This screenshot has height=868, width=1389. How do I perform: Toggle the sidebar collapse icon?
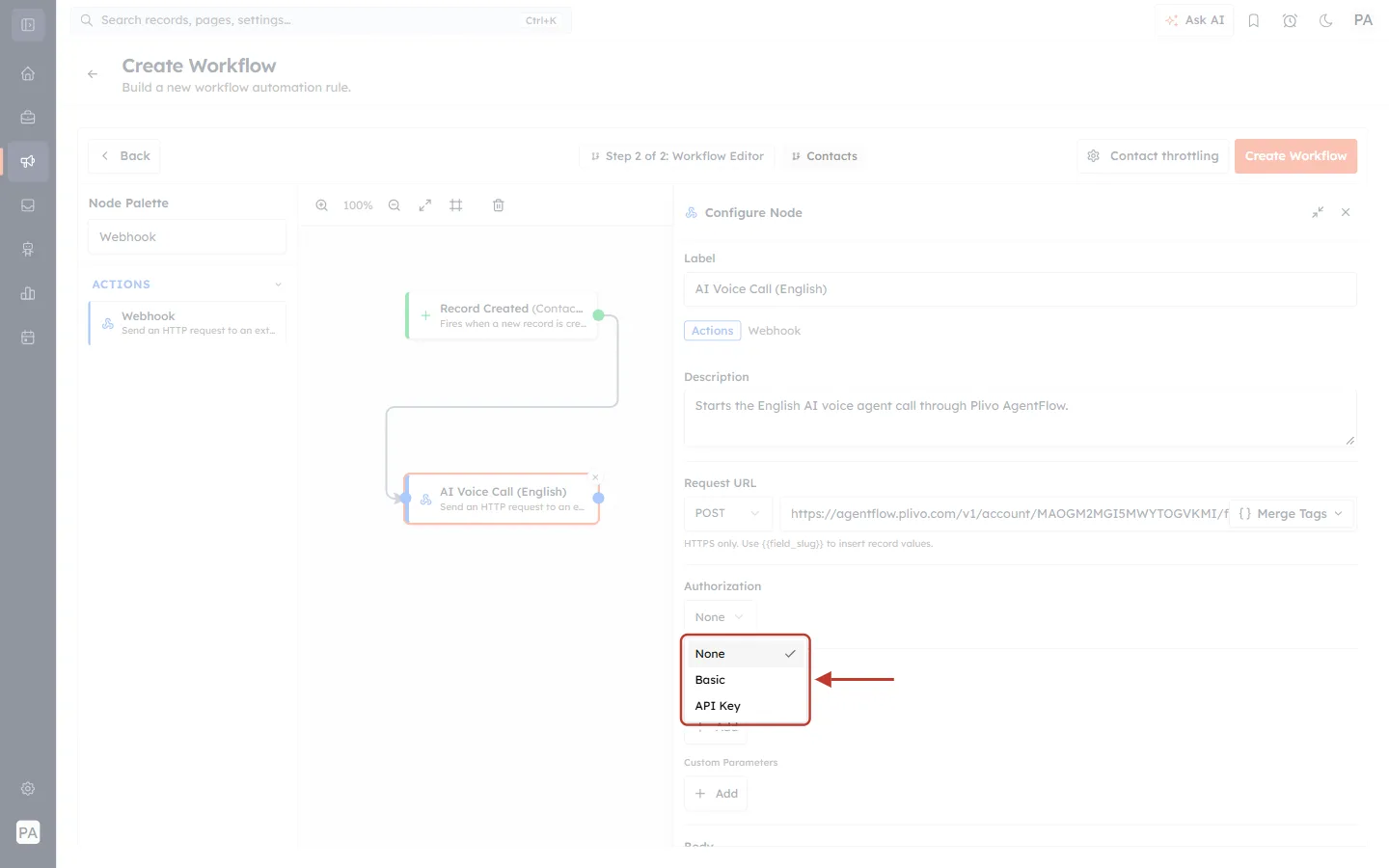pos(28,25)
